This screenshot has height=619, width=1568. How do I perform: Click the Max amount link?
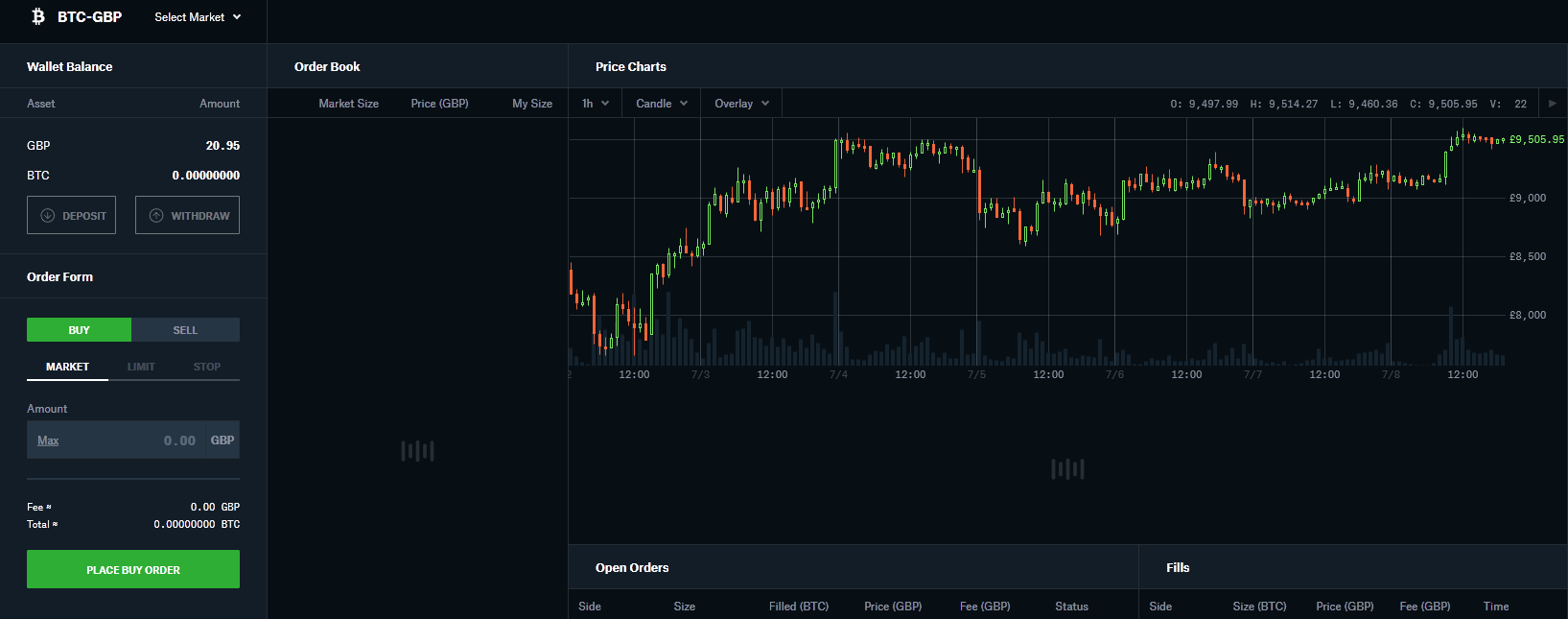pyautogui.click(x=48, y=440)
